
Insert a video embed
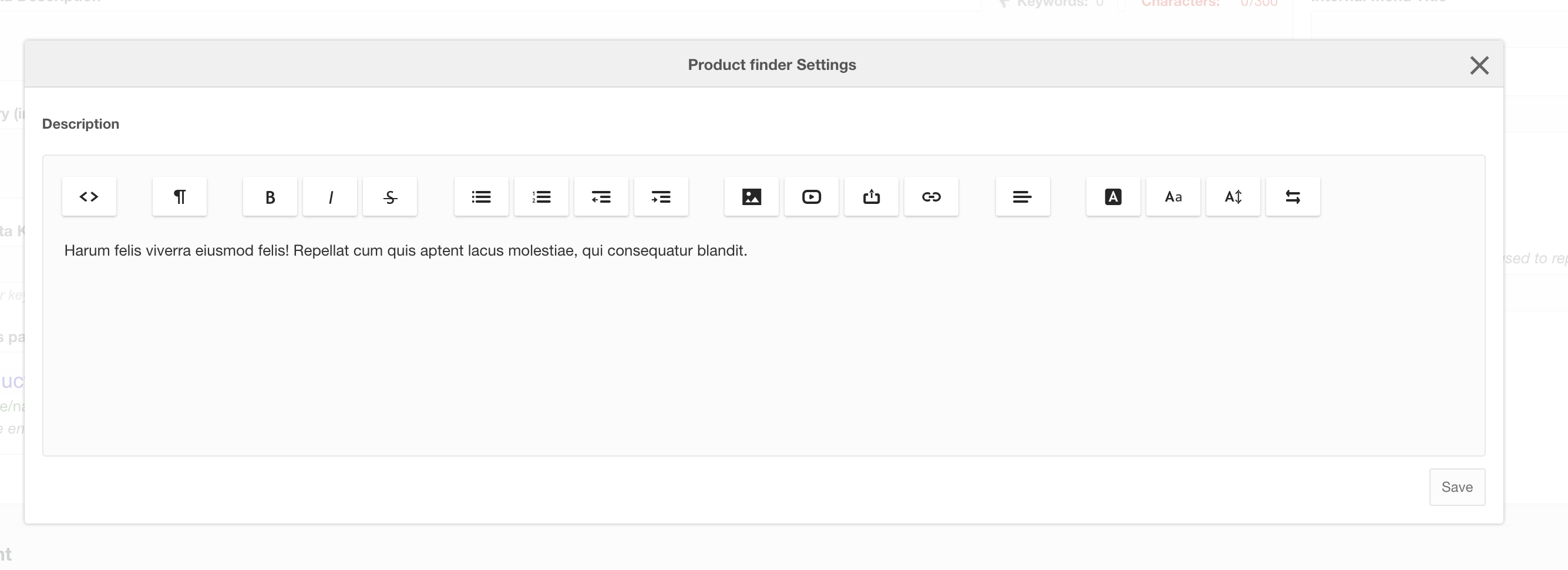(x=812, y=197)
